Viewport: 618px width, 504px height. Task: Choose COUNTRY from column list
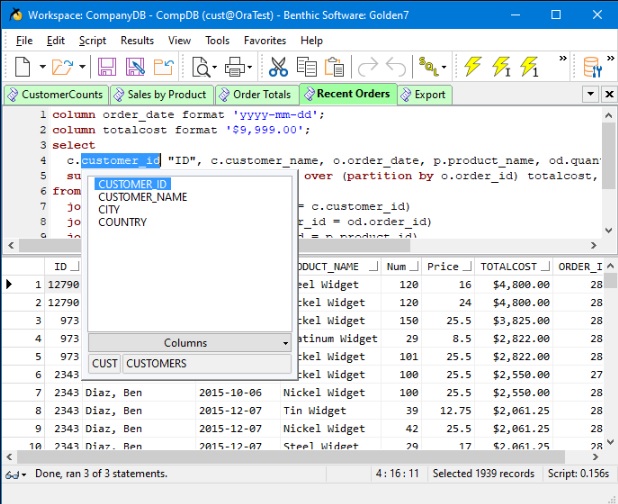coord(122,222)
